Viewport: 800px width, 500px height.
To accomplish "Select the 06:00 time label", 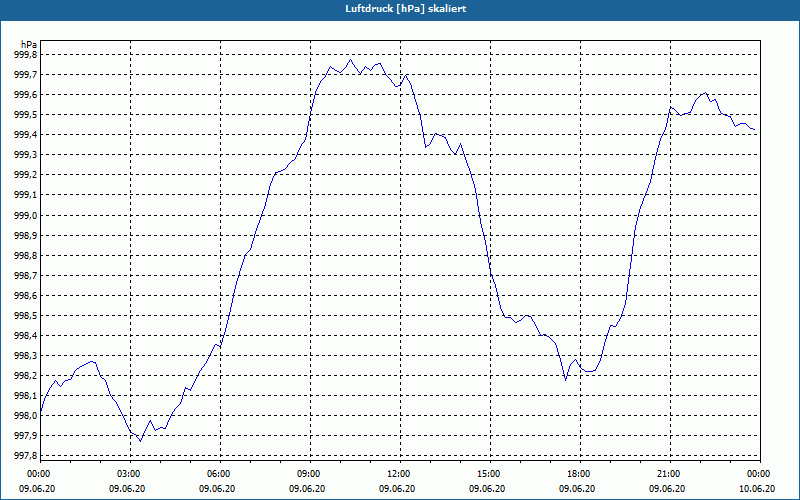I will click(217, 474).
